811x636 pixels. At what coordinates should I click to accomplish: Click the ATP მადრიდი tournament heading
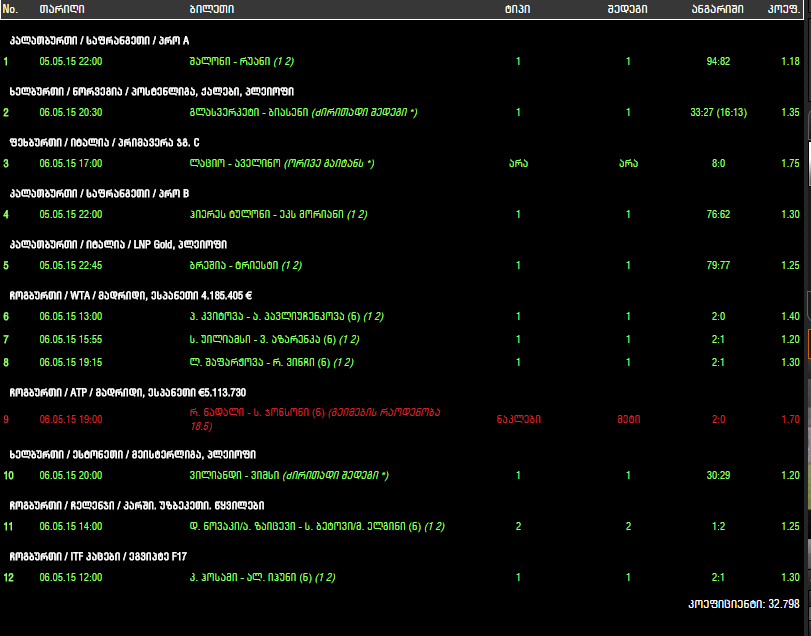[127, 392]
